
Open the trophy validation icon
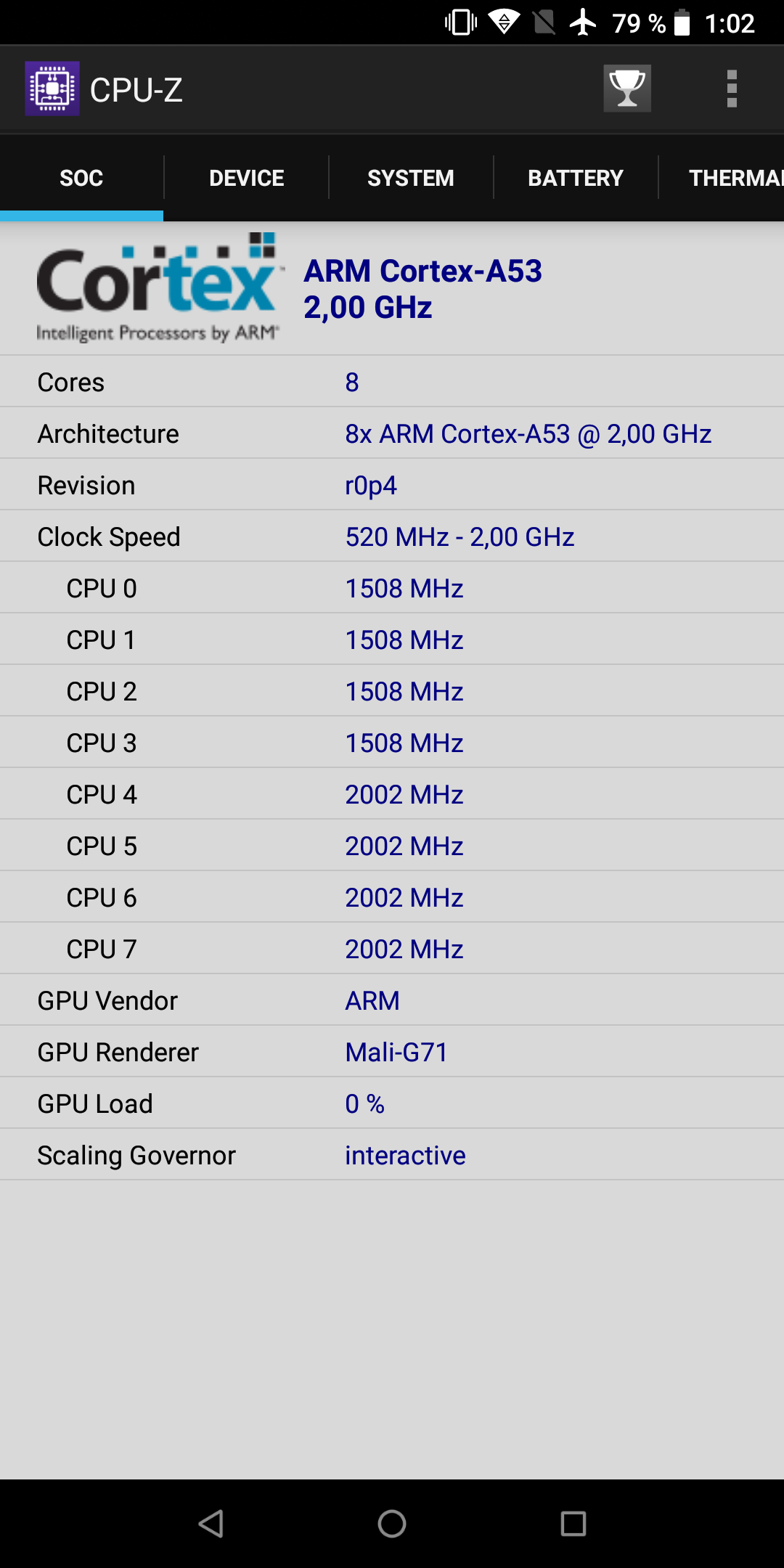click(627, 89)
